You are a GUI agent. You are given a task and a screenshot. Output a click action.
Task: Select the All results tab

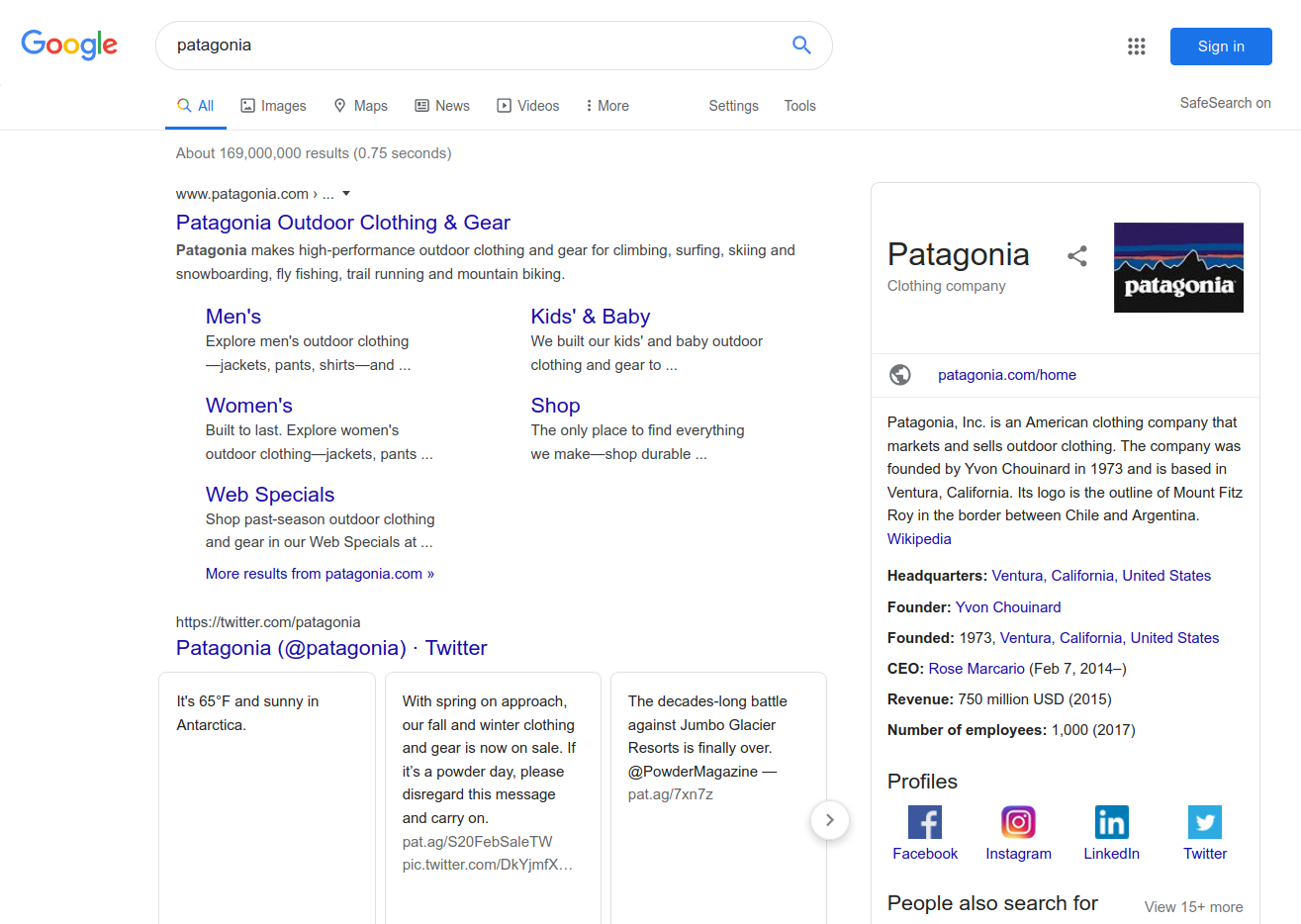pyautogui.click(x=196, y=106)
